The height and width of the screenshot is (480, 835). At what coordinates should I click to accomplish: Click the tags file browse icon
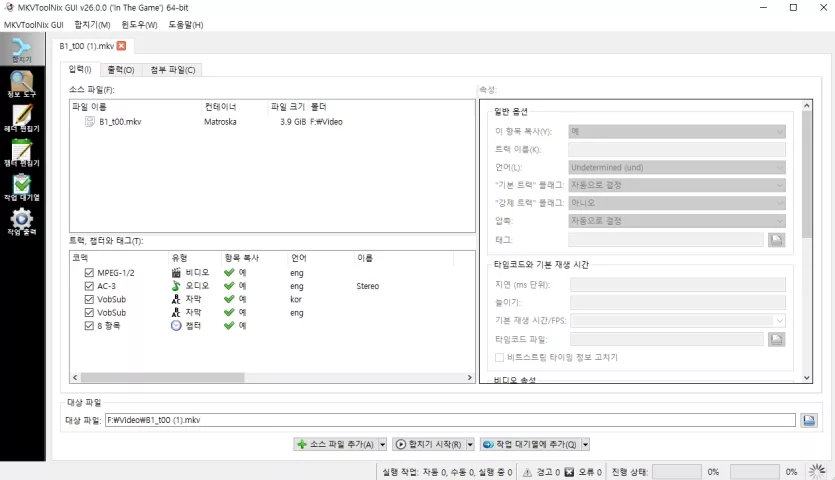pyautogui.click(x=776, y=240)
